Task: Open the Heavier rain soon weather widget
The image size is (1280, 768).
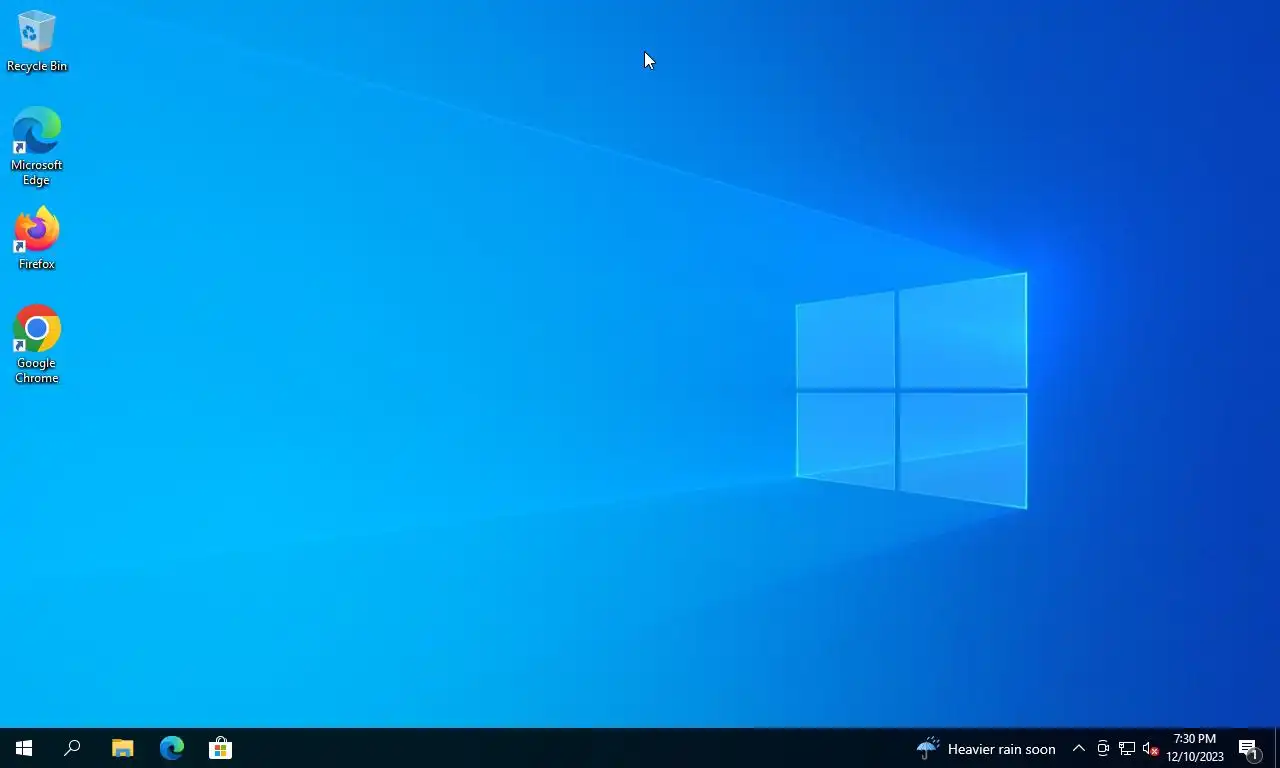Action: pos(986,749)
